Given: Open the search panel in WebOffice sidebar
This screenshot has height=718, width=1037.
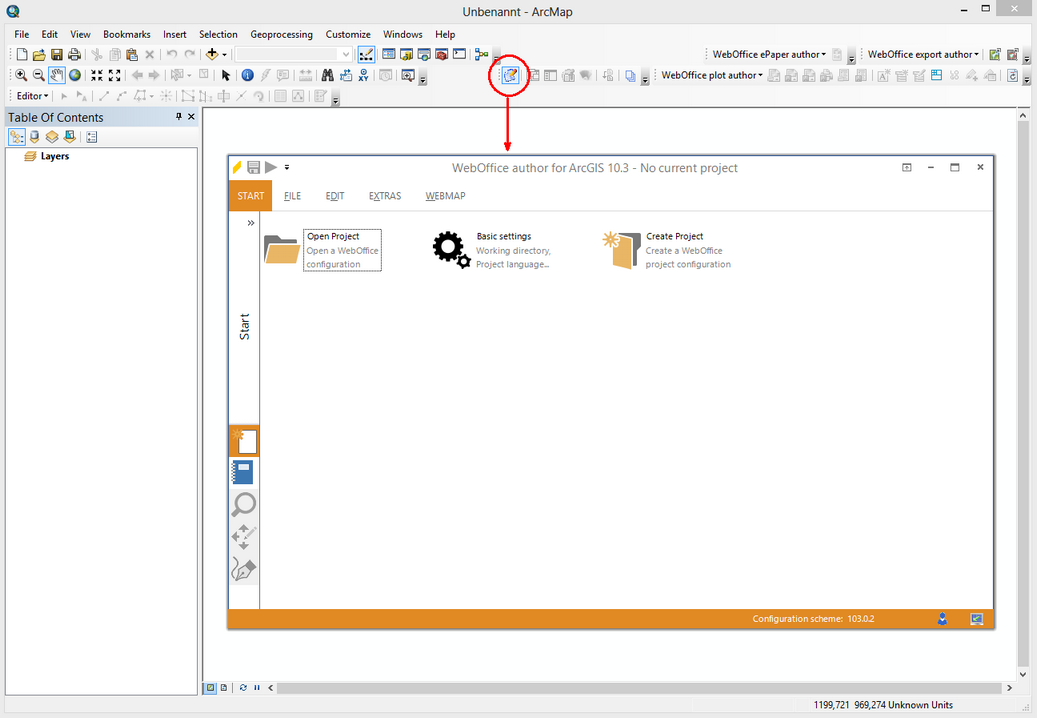Looking at the screenshot, I should [243, 505].
